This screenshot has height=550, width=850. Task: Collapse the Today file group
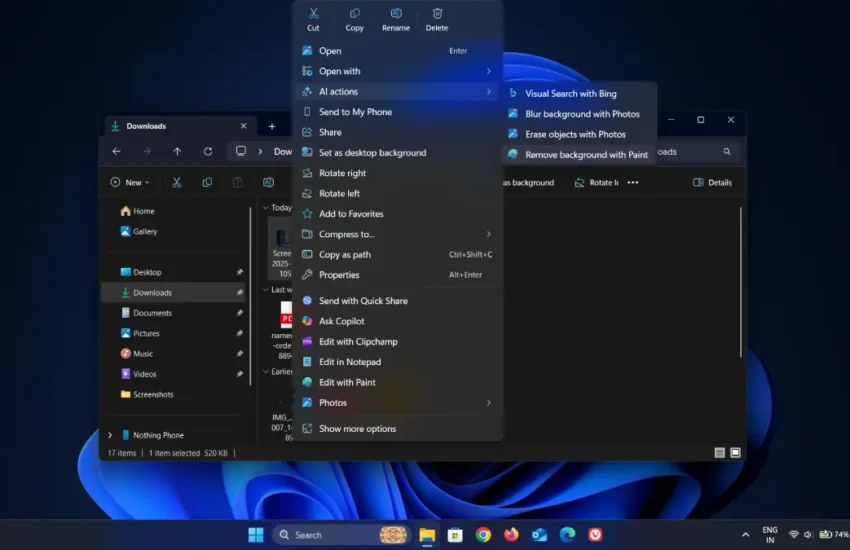[x=266, y=208]
